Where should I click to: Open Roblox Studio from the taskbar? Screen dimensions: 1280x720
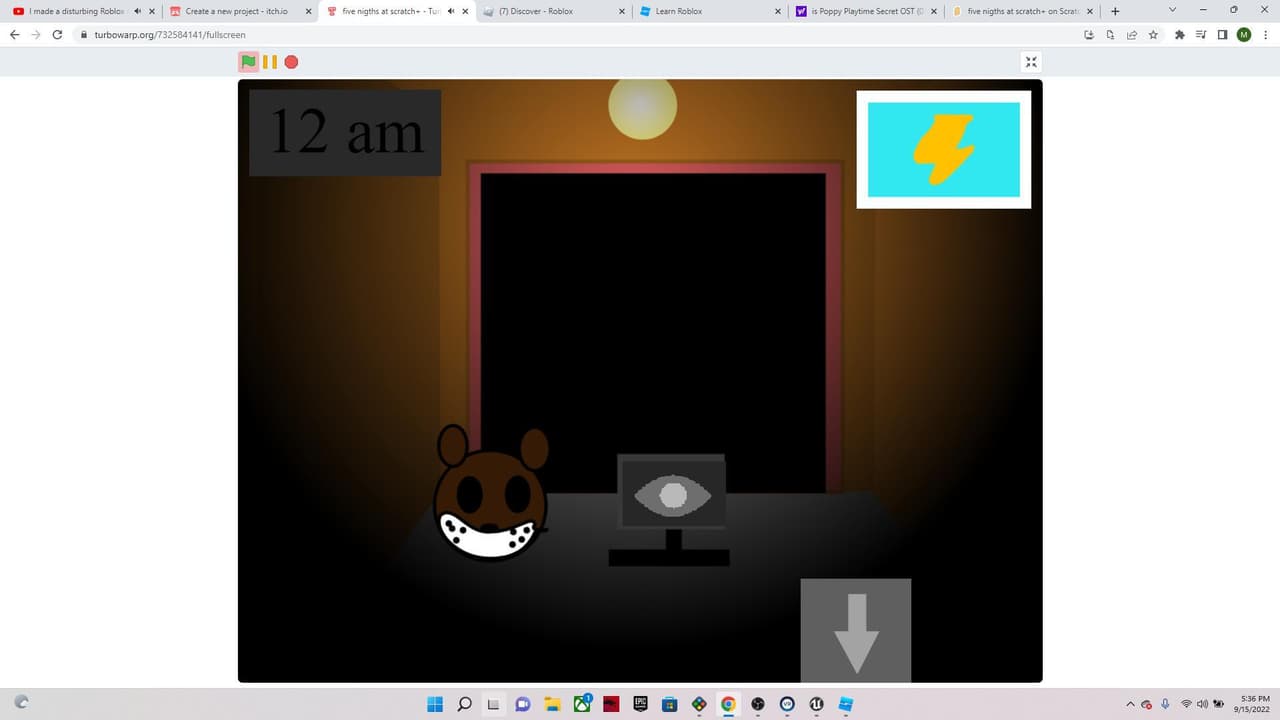846,704
